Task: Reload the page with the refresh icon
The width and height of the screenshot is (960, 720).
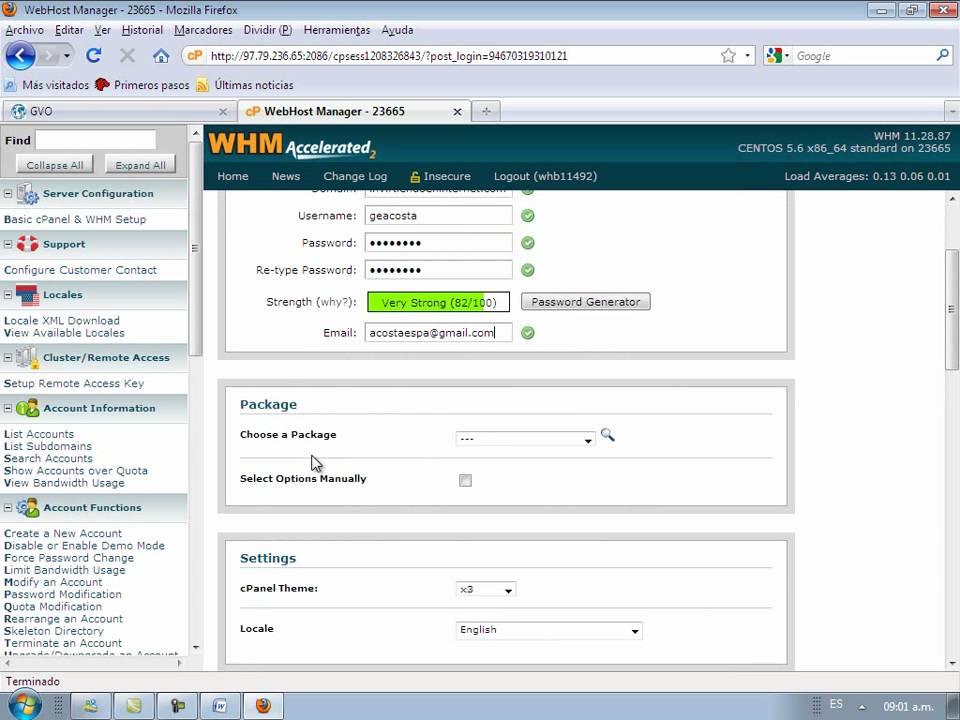Action: [x=94, y=56]
